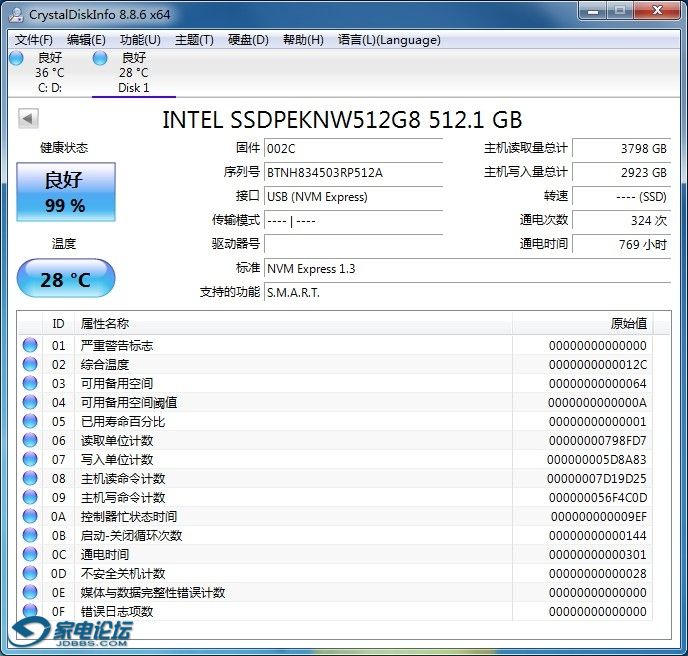Select the 可用备用空间 attribute row

point(335,384)
